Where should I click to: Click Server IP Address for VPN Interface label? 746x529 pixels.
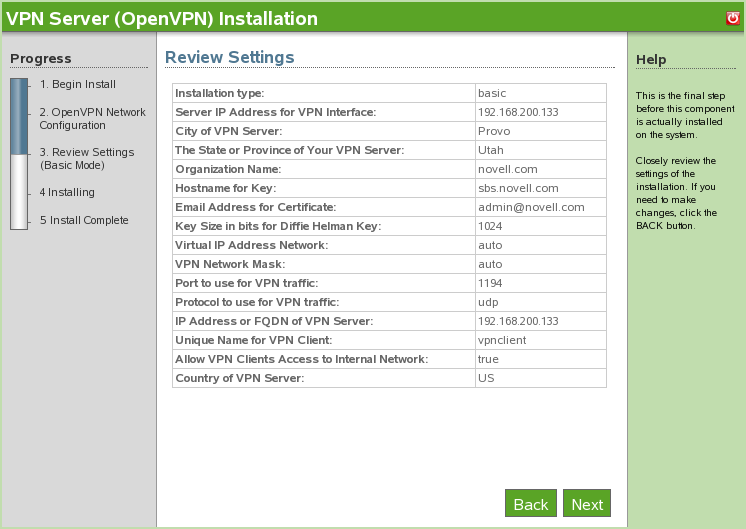click(275, 112)
